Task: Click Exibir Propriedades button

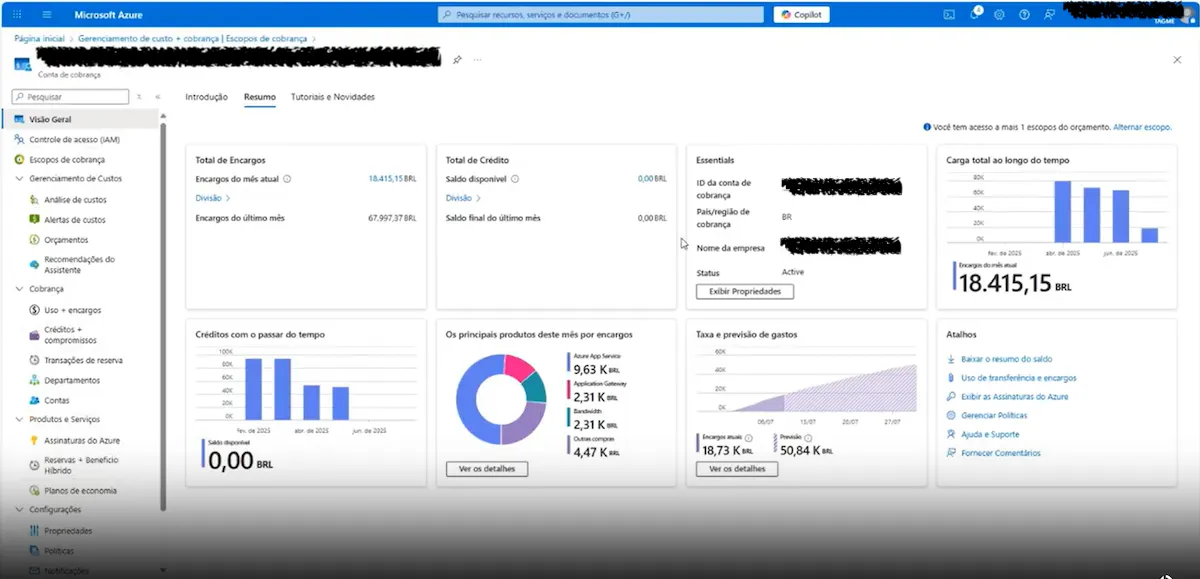Action: pyautogui.click(x=745, y=291)
